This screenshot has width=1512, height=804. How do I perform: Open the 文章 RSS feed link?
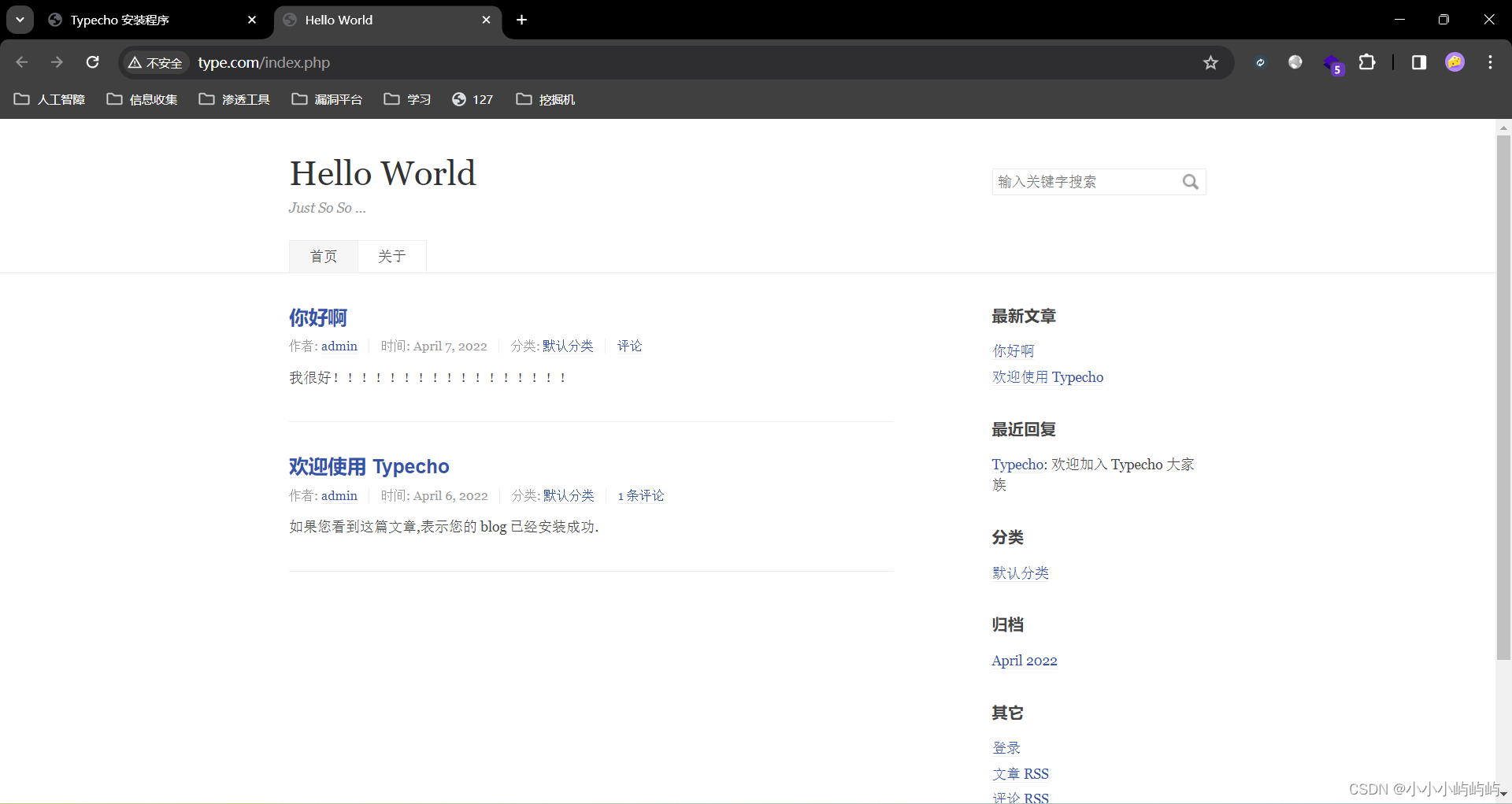point(1021,774)
